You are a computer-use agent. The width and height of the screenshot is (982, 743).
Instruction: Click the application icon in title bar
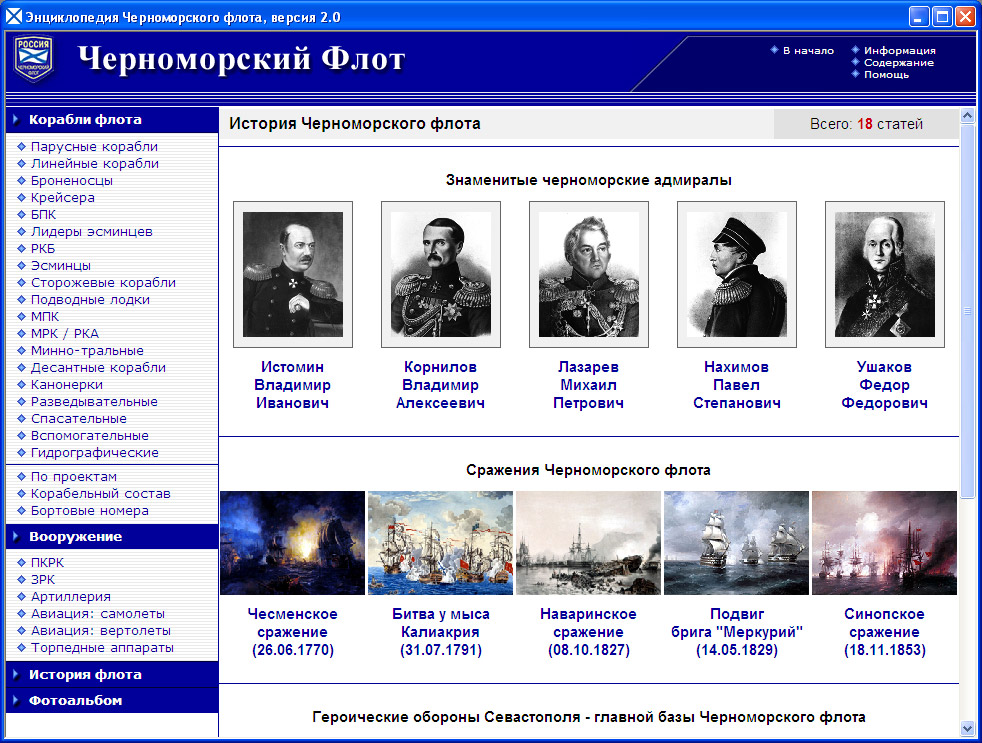pos(14,16)
